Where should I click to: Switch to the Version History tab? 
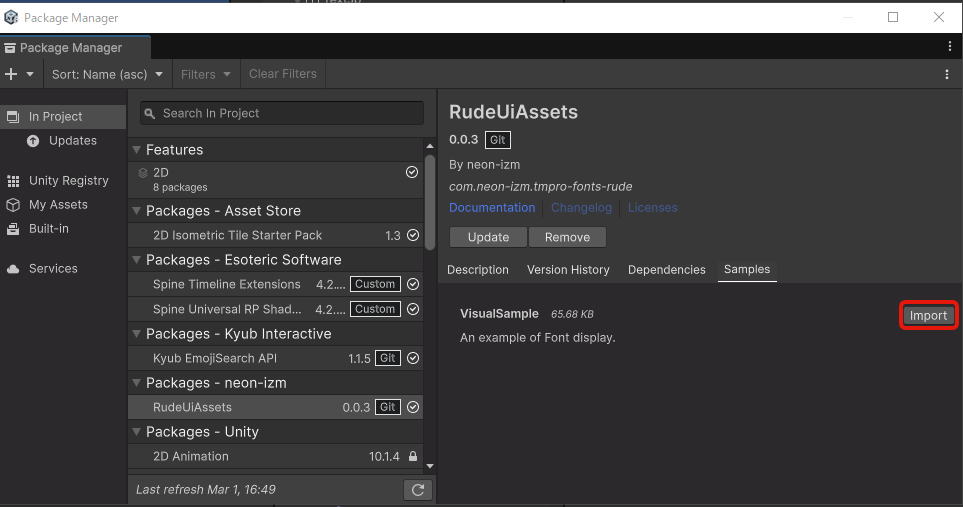568,270
